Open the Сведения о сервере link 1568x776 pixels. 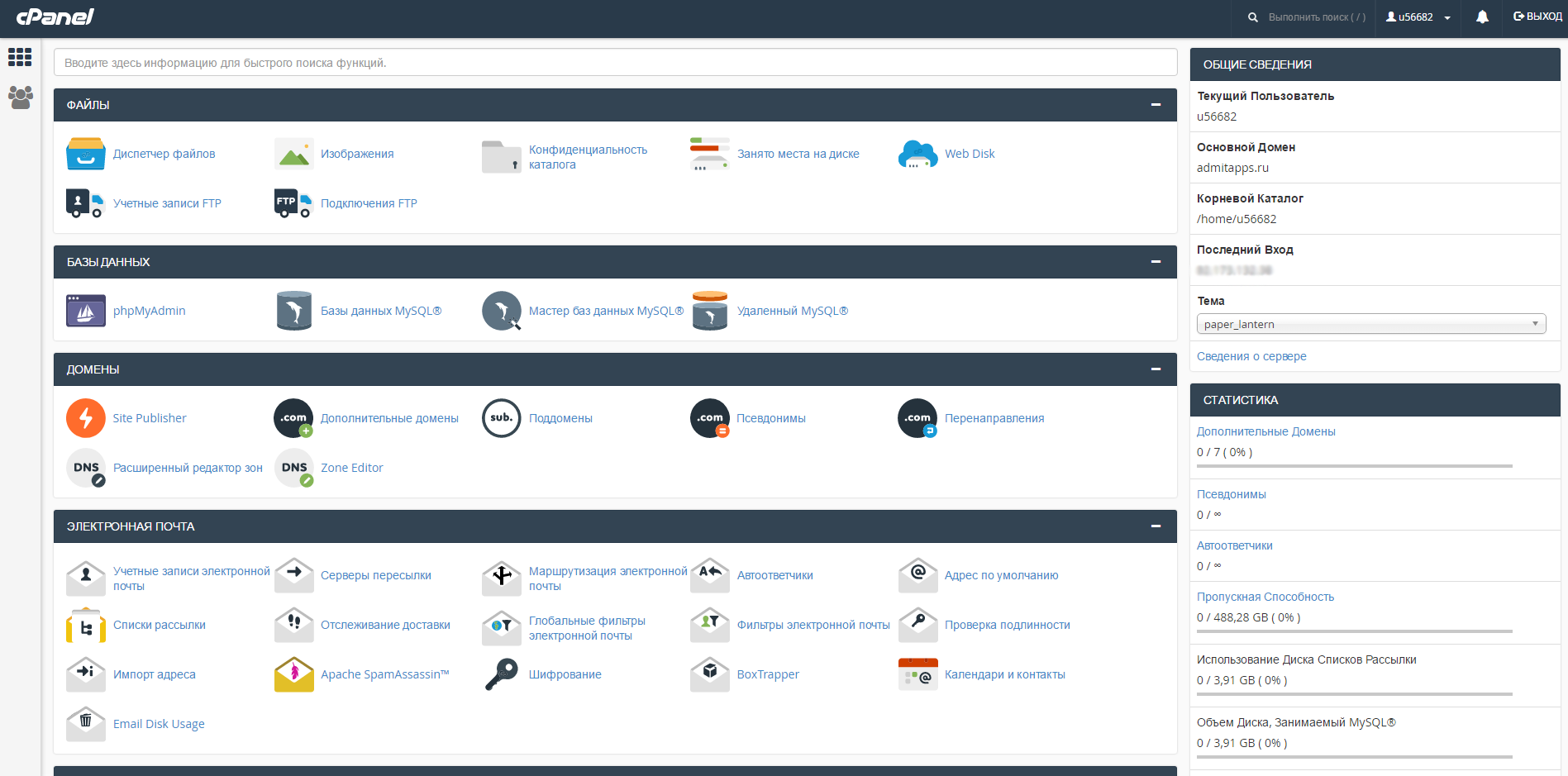pyautogui.click(x=1251, y=356)
